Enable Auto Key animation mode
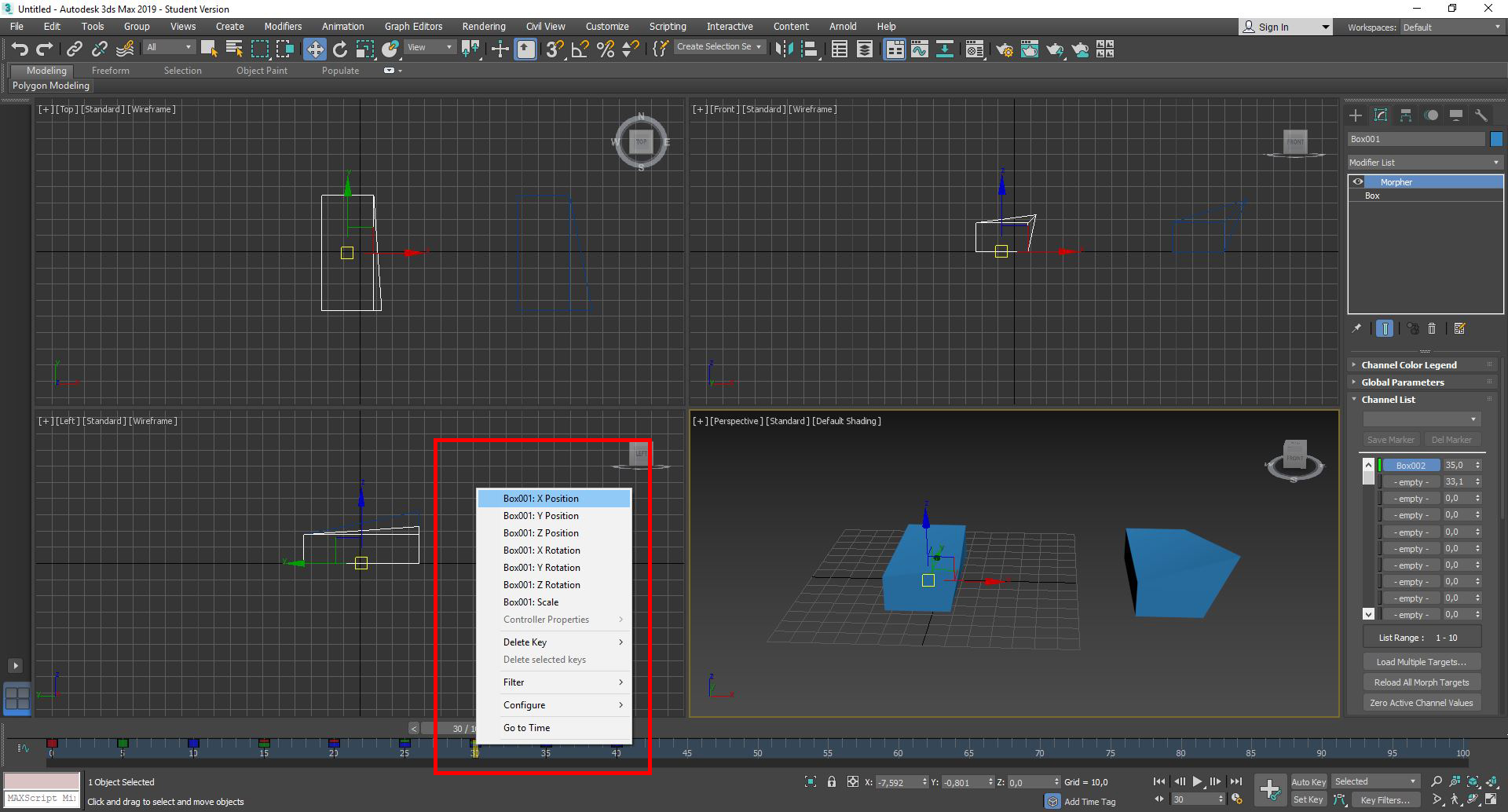Screen dimensions: 1508x812 tap(1309, 781)
